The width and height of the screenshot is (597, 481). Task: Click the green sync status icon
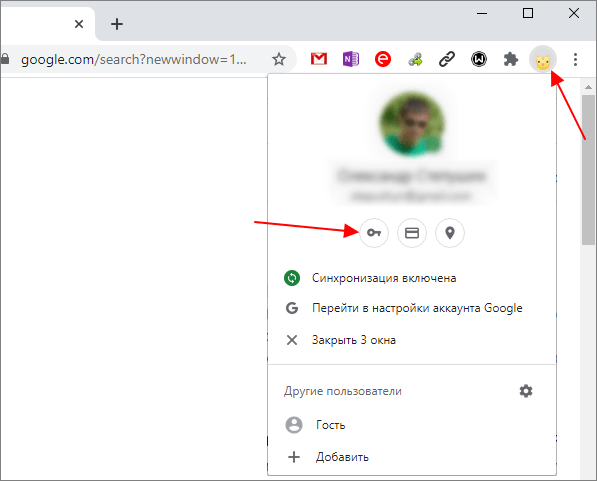click(292, 278)
